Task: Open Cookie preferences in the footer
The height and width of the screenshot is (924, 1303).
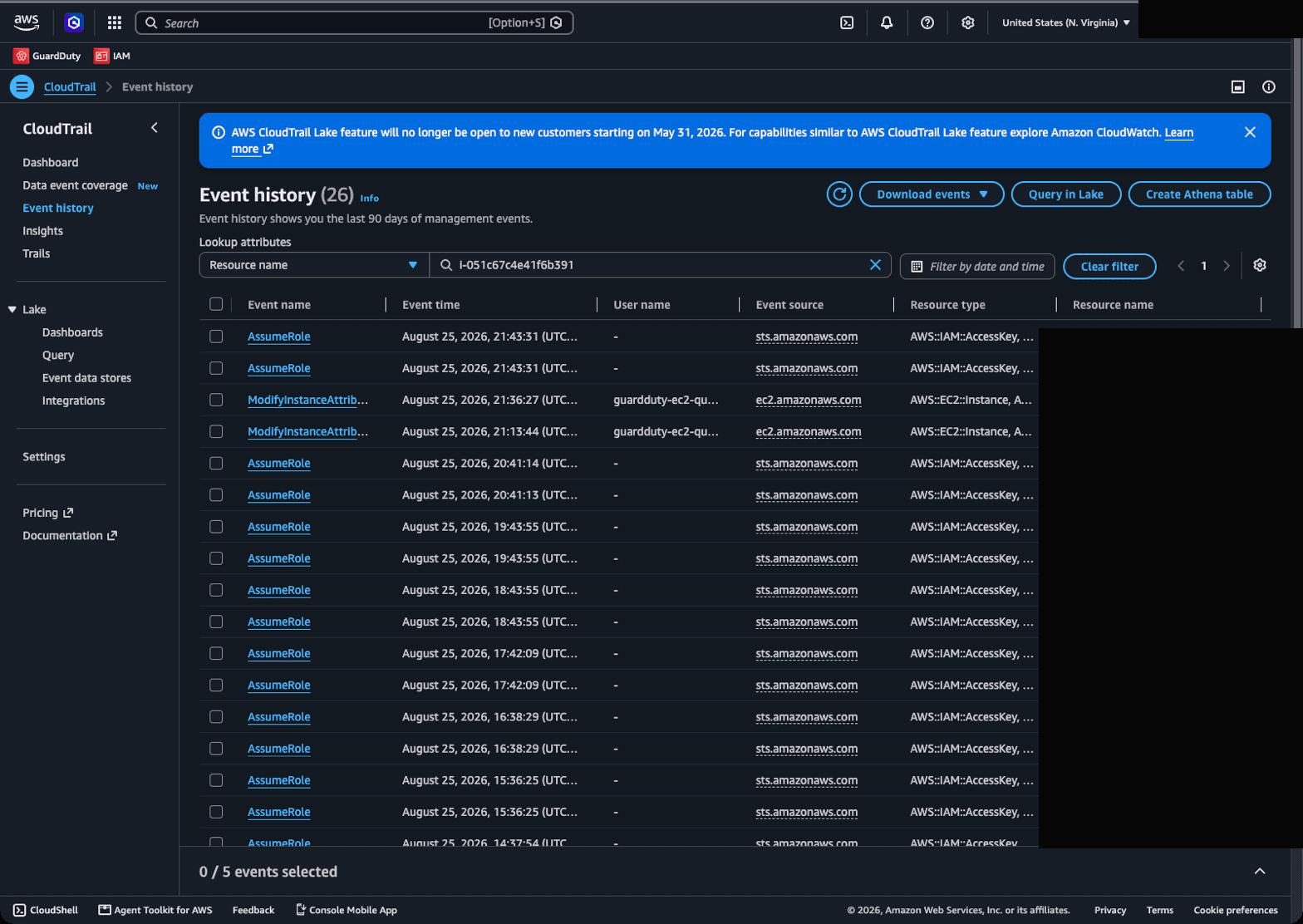Action: (x=1236, y=910)
